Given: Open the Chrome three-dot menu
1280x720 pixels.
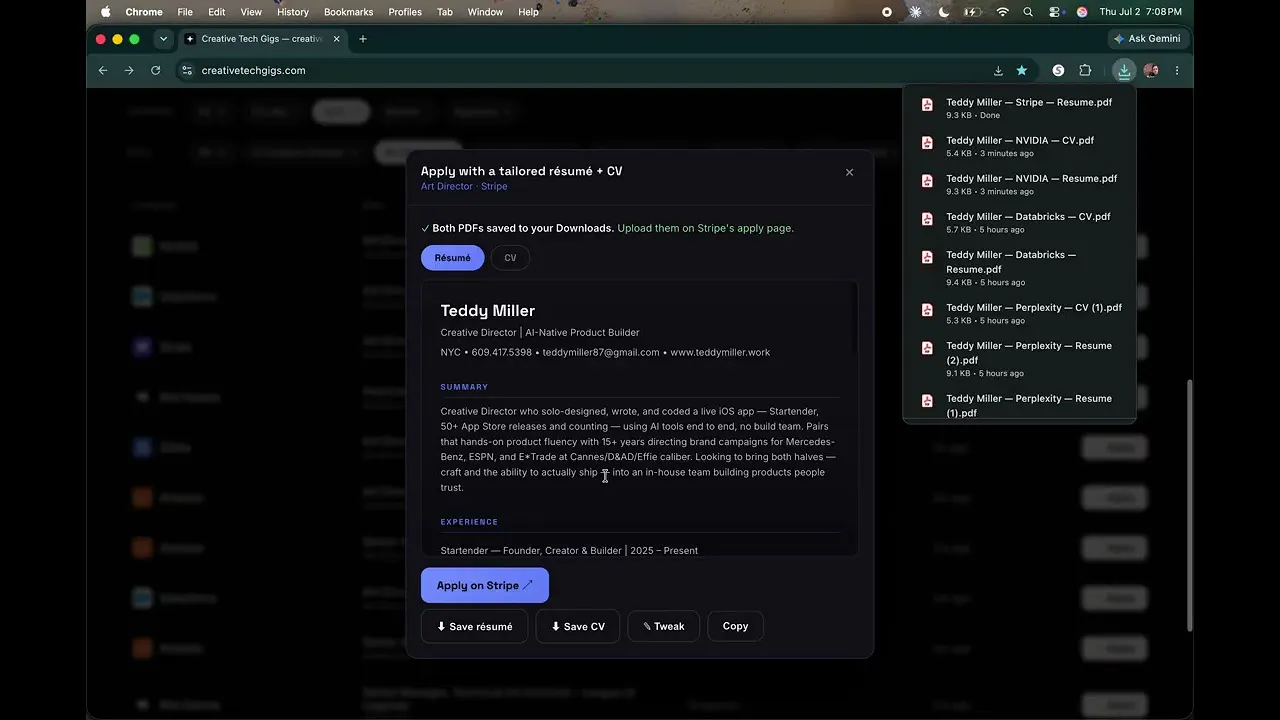Looking at the screenshot, I should (1177, 70).
